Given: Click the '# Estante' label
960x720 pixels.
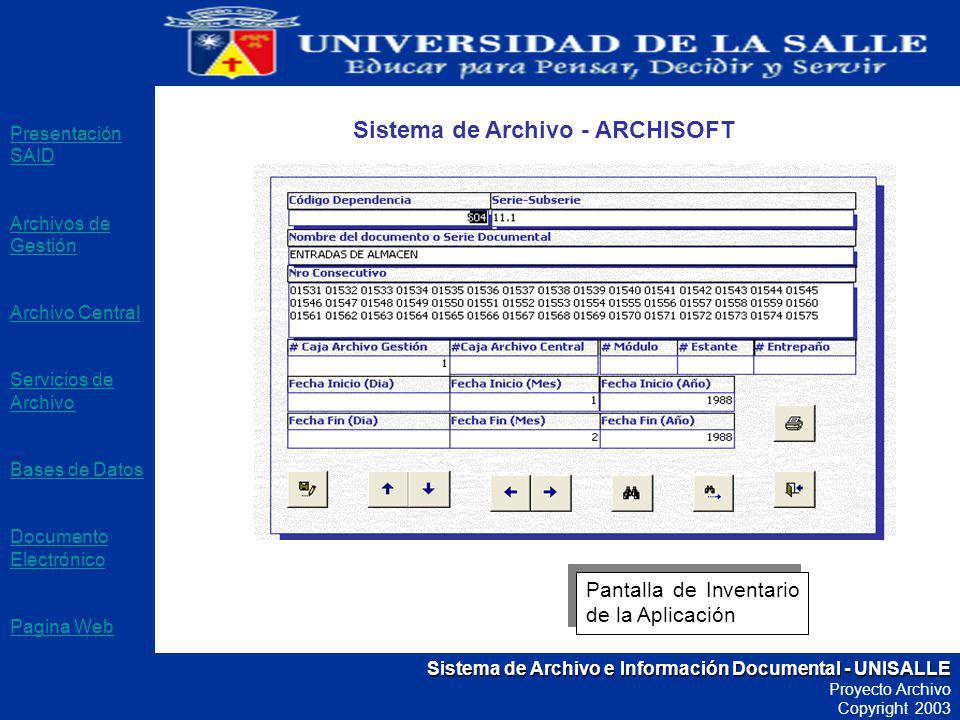Looking at the screenshot, I should 708,347.
